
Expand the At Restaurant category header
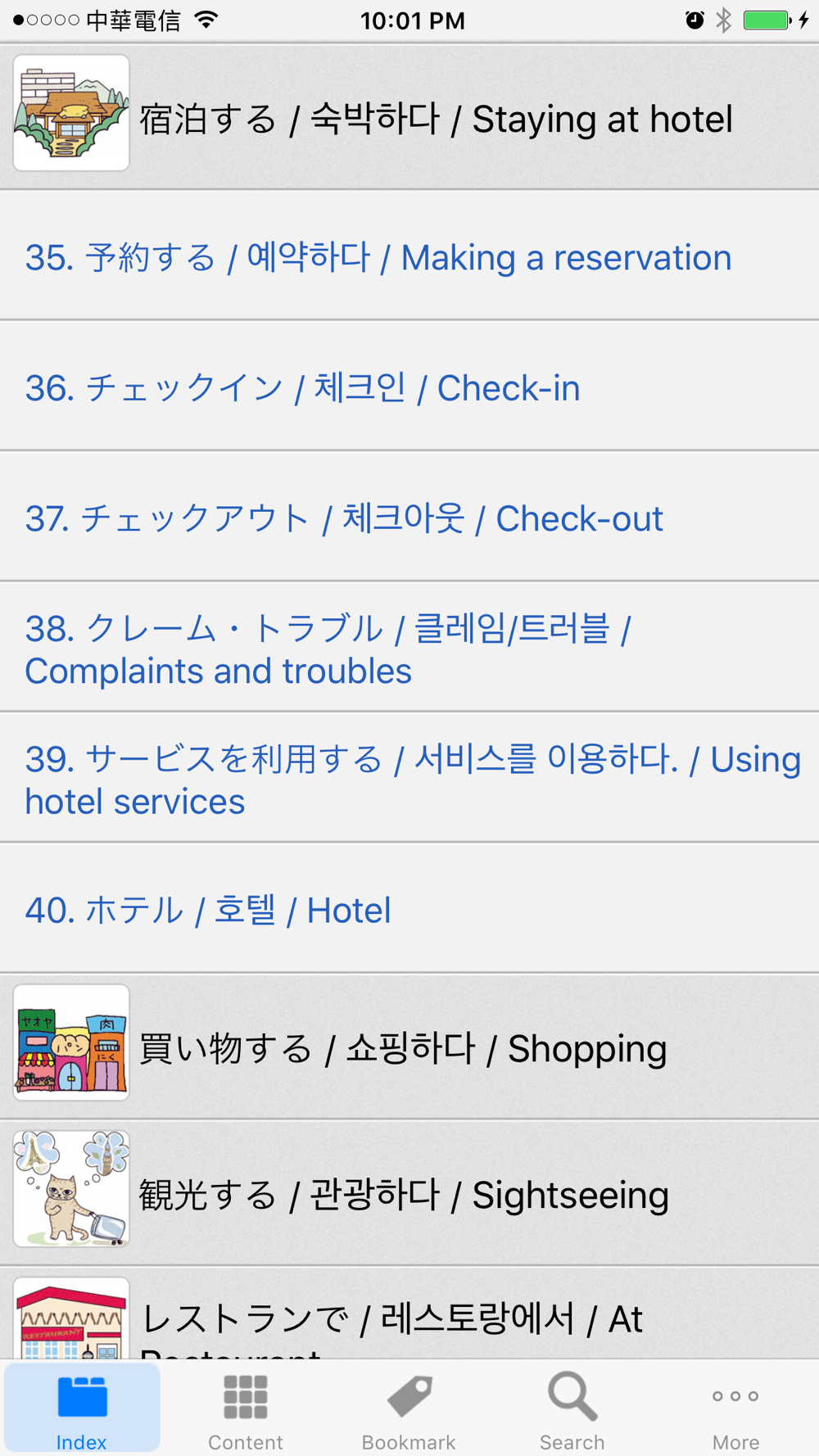409,1314
